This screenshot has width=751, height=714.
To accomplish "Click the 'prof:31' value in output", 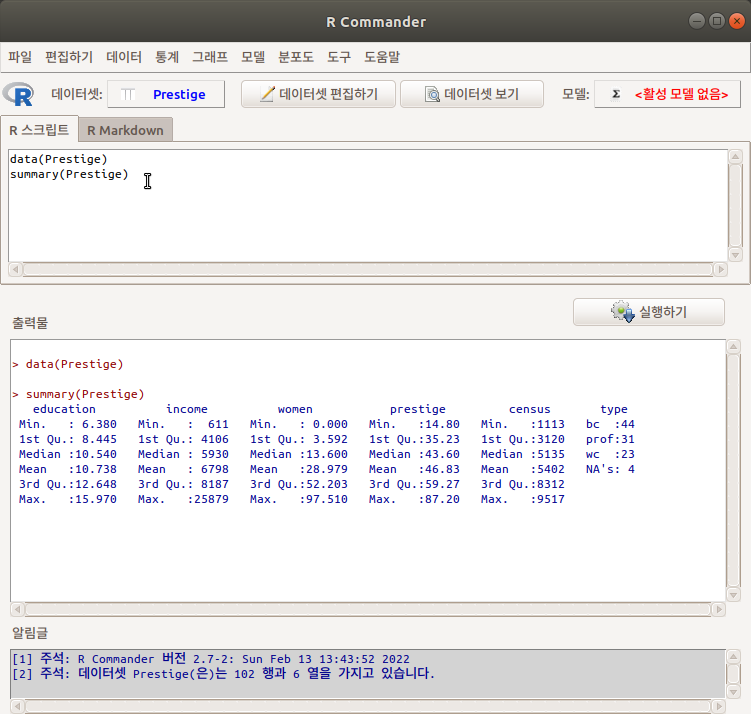I will pos(610,439).
